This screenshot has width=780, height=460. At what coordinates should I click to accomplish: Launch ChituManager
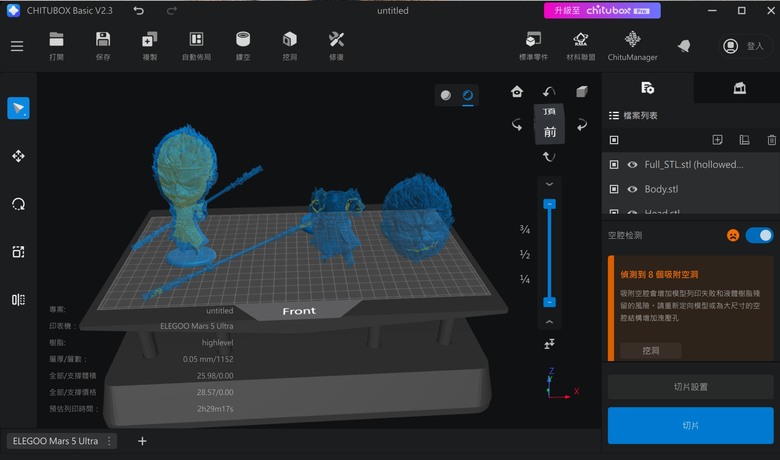click(x=632, y=46)
